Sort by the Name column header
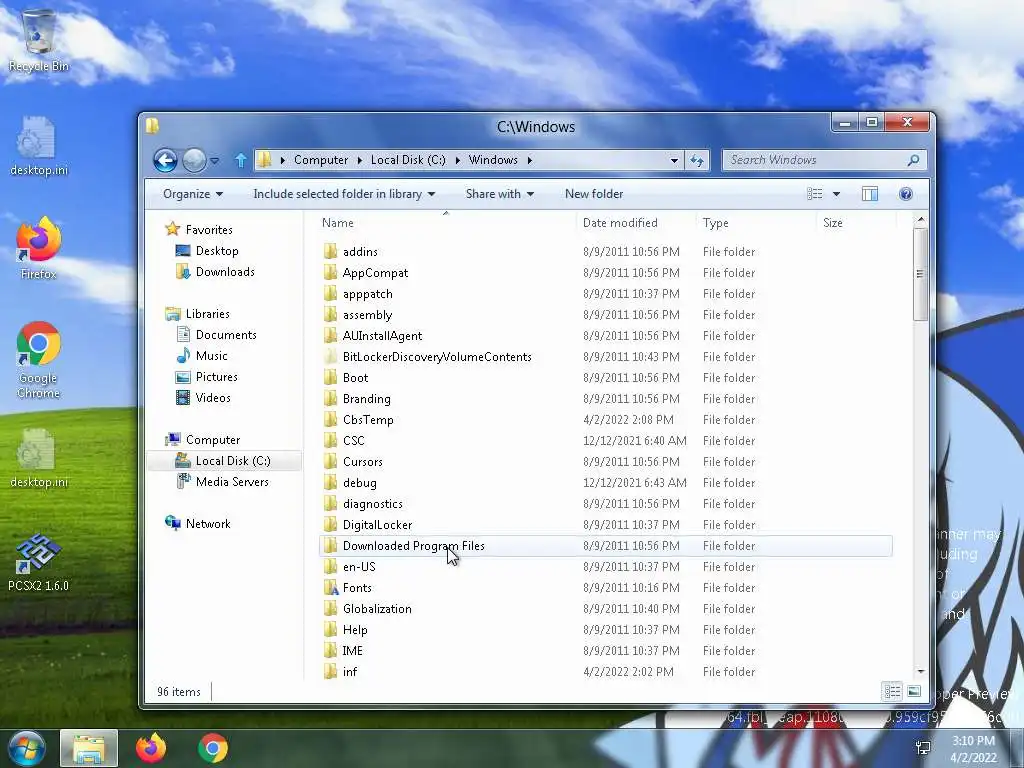Screen dimensions: 1024x768 click(446, 223)
